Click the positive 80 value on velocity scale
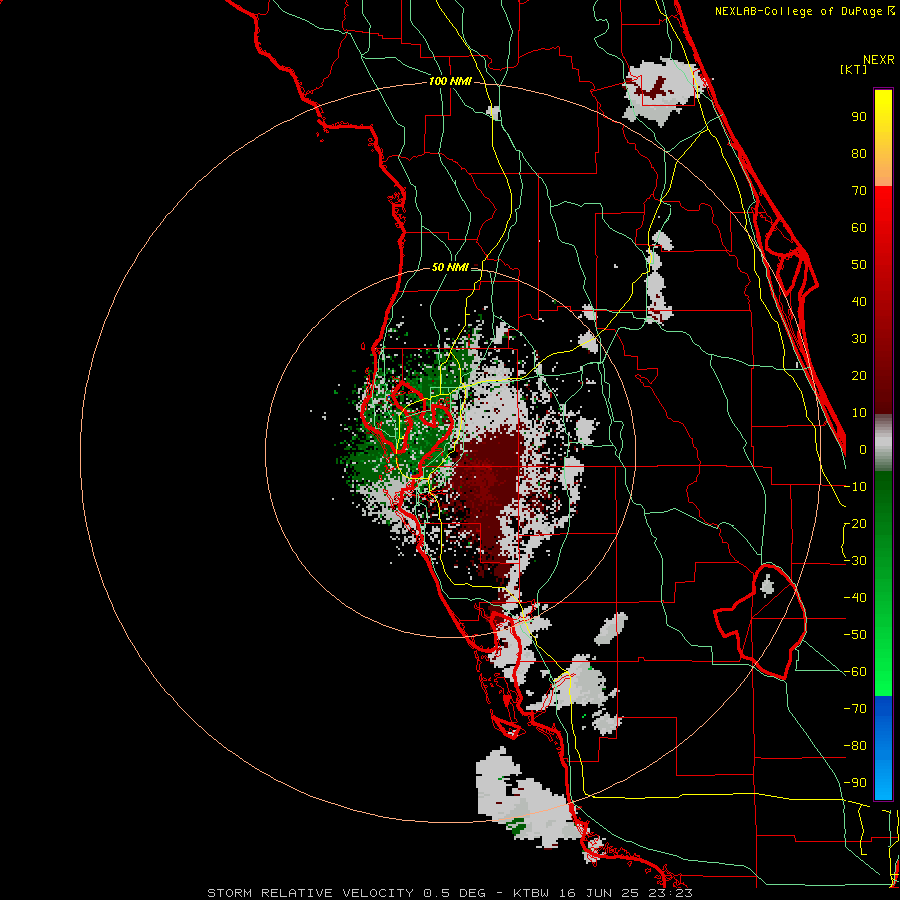 click(x=859, y=154)
